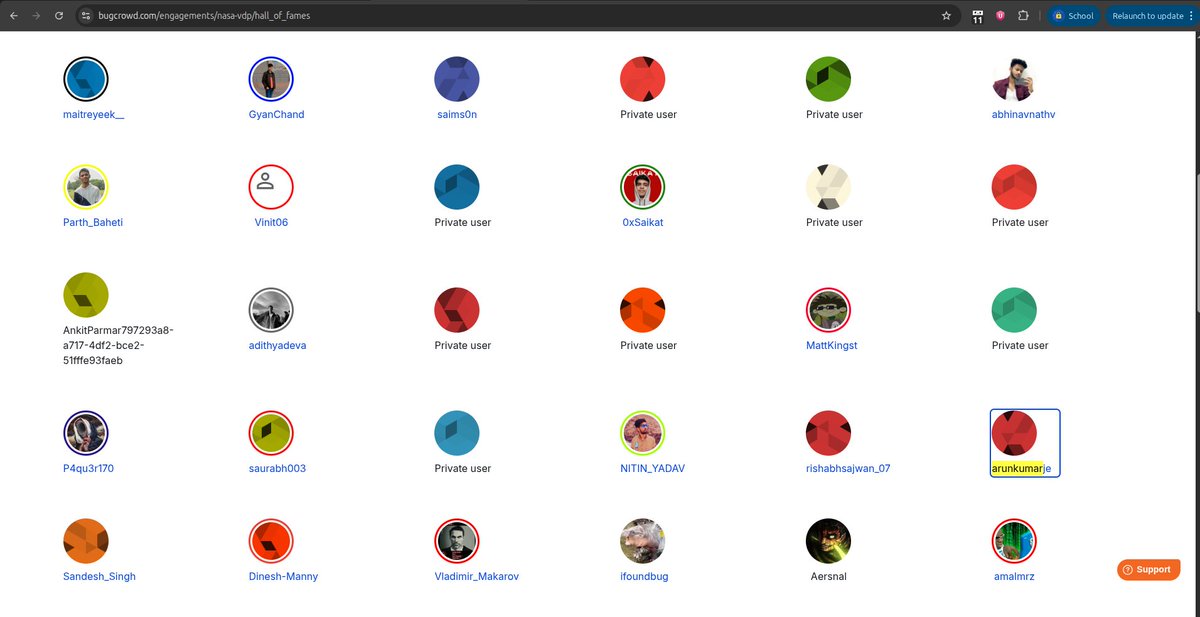Click MattKingst's avatar image
This screenshot has width=1200, height=617.
click(x=828, y=310)
